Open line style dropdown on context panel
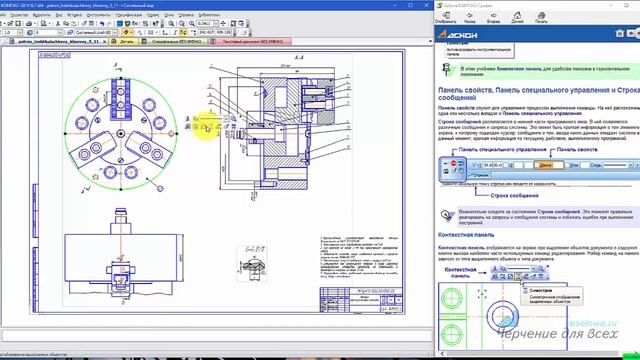 tap(226, 118)
